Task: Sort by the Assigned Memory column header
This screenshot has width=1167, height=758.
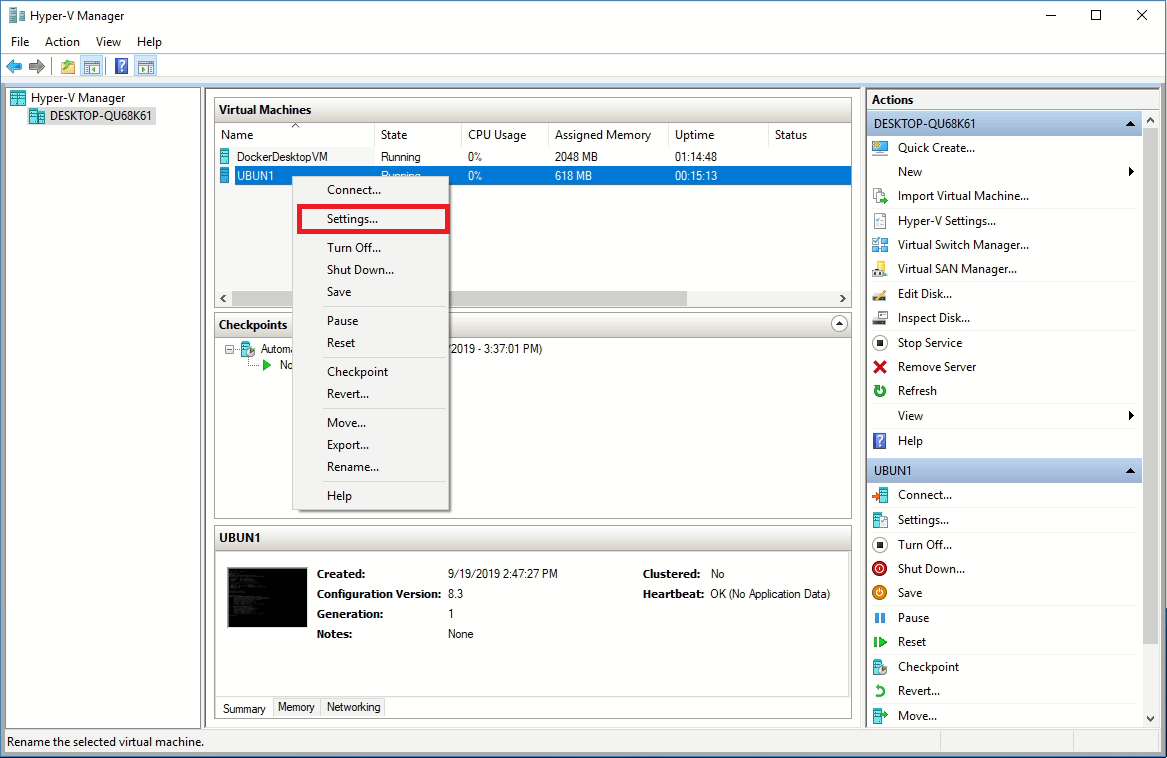Action: click(608, 135)
